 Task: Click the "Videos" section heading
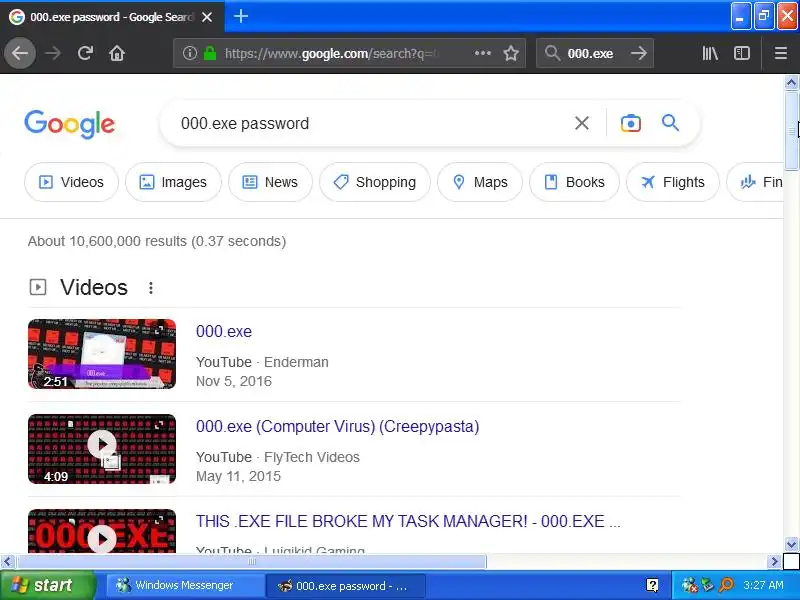94,287
